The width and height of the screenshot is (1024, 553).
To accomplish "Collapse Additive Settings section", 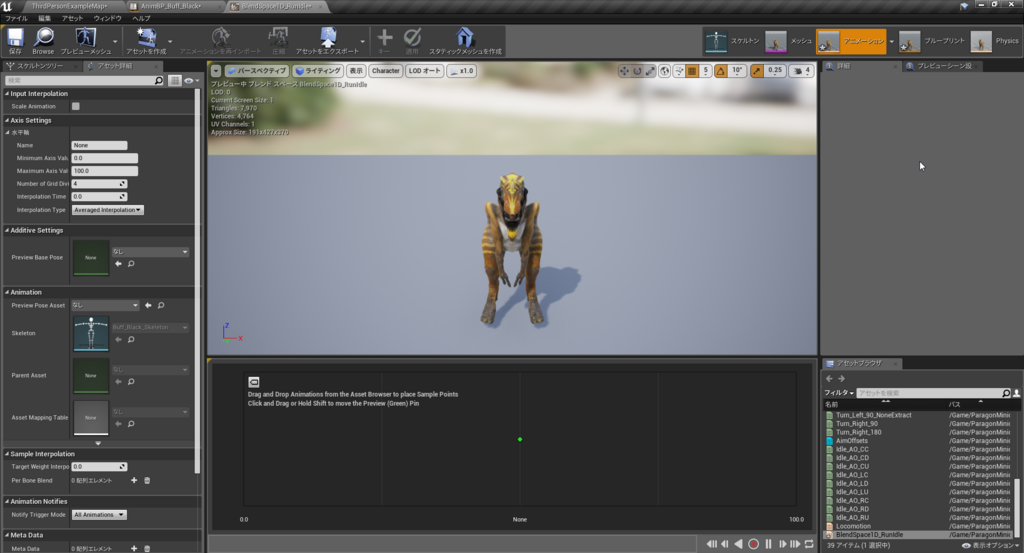I will point(7,230).
